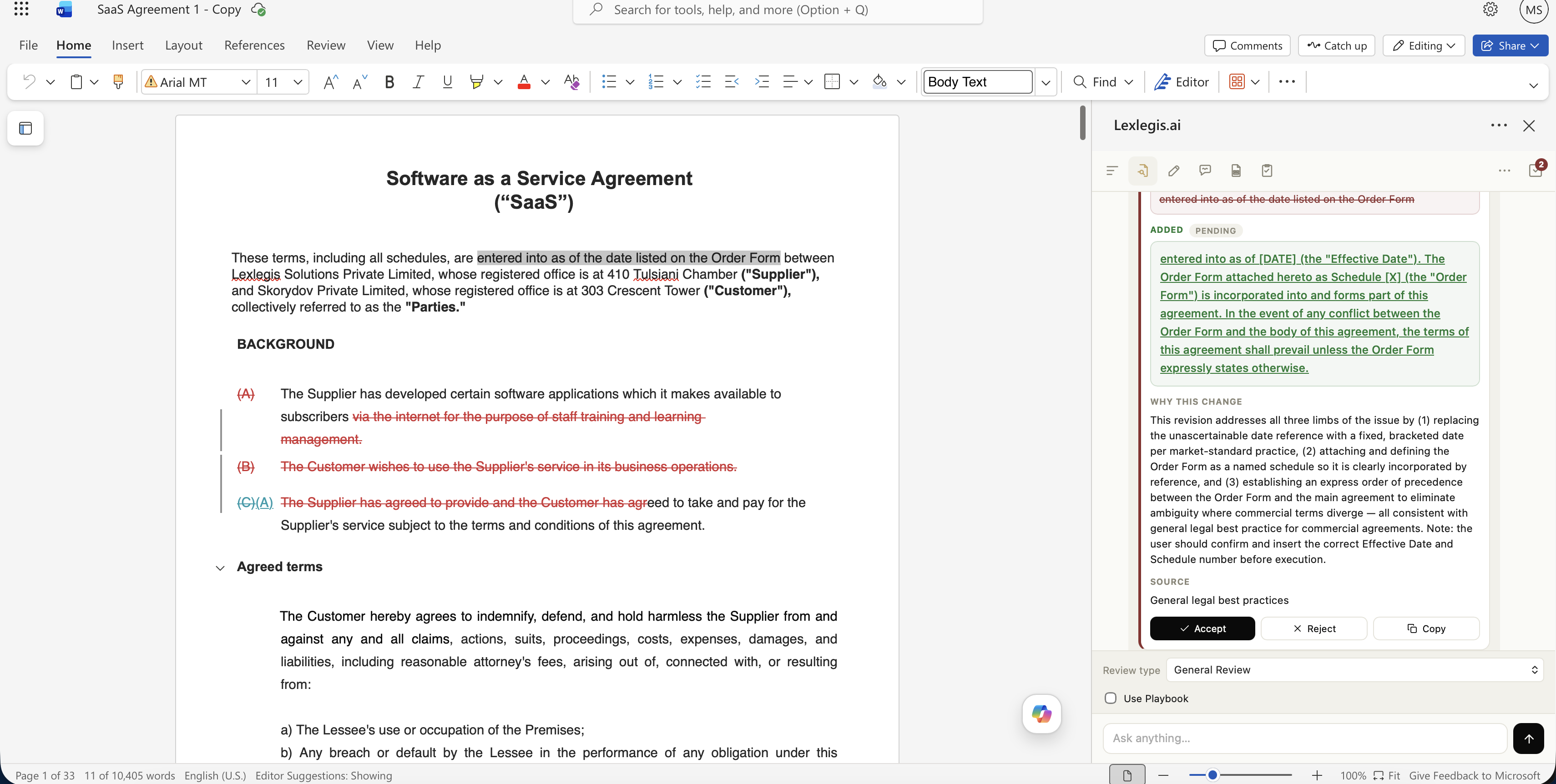Screen dimensions: 1556x784
Task: Open the Comments pane
Action: [1248, 45]
